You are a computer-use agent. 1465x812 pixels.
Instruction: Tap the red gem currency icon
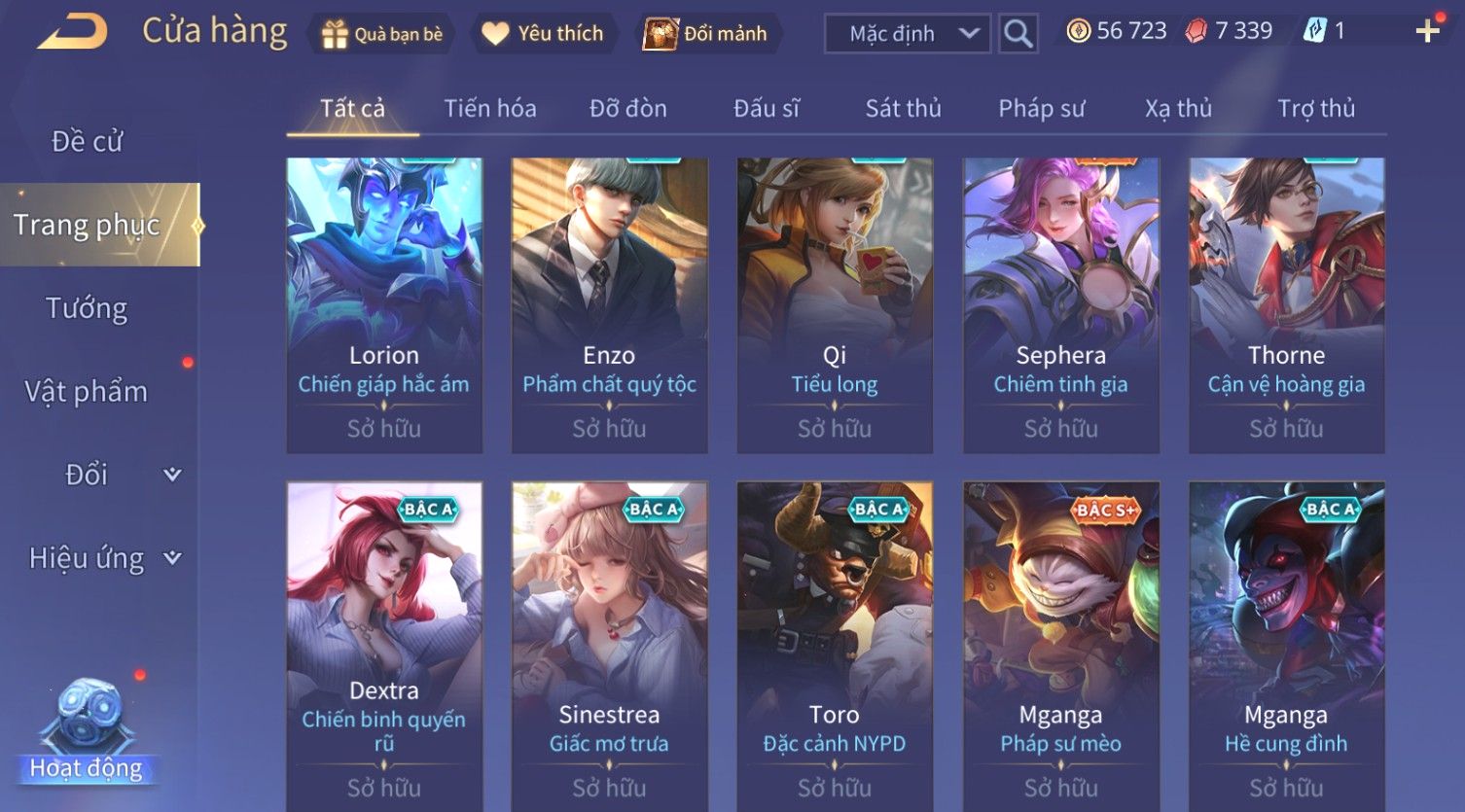1196,31
